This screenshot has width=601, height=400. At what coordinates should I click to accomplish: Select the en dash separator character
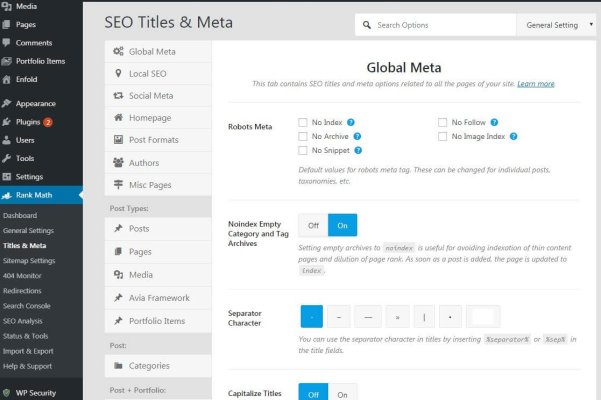tap(339, 316)
